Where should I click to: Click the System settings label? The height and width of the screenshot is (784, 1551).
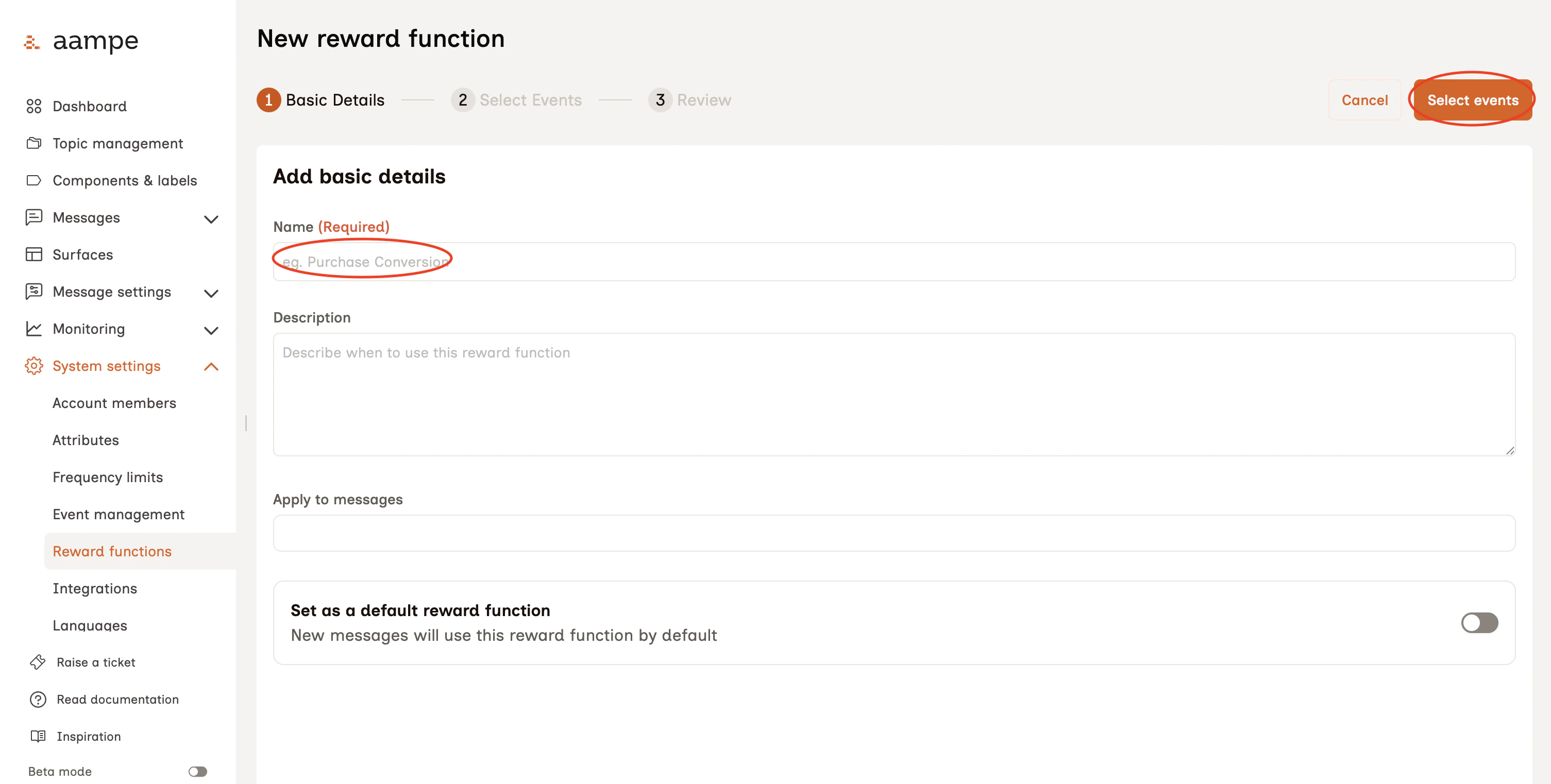click(107, 366)
